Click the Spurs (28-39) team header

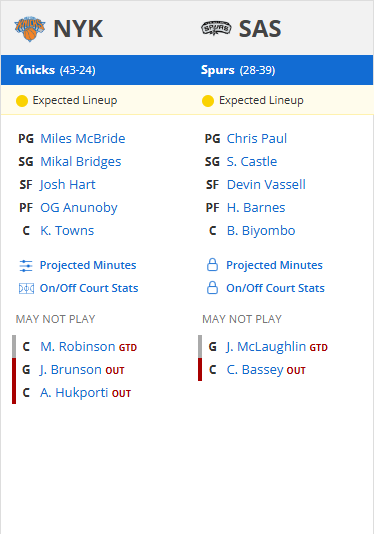tap(238, 70)
